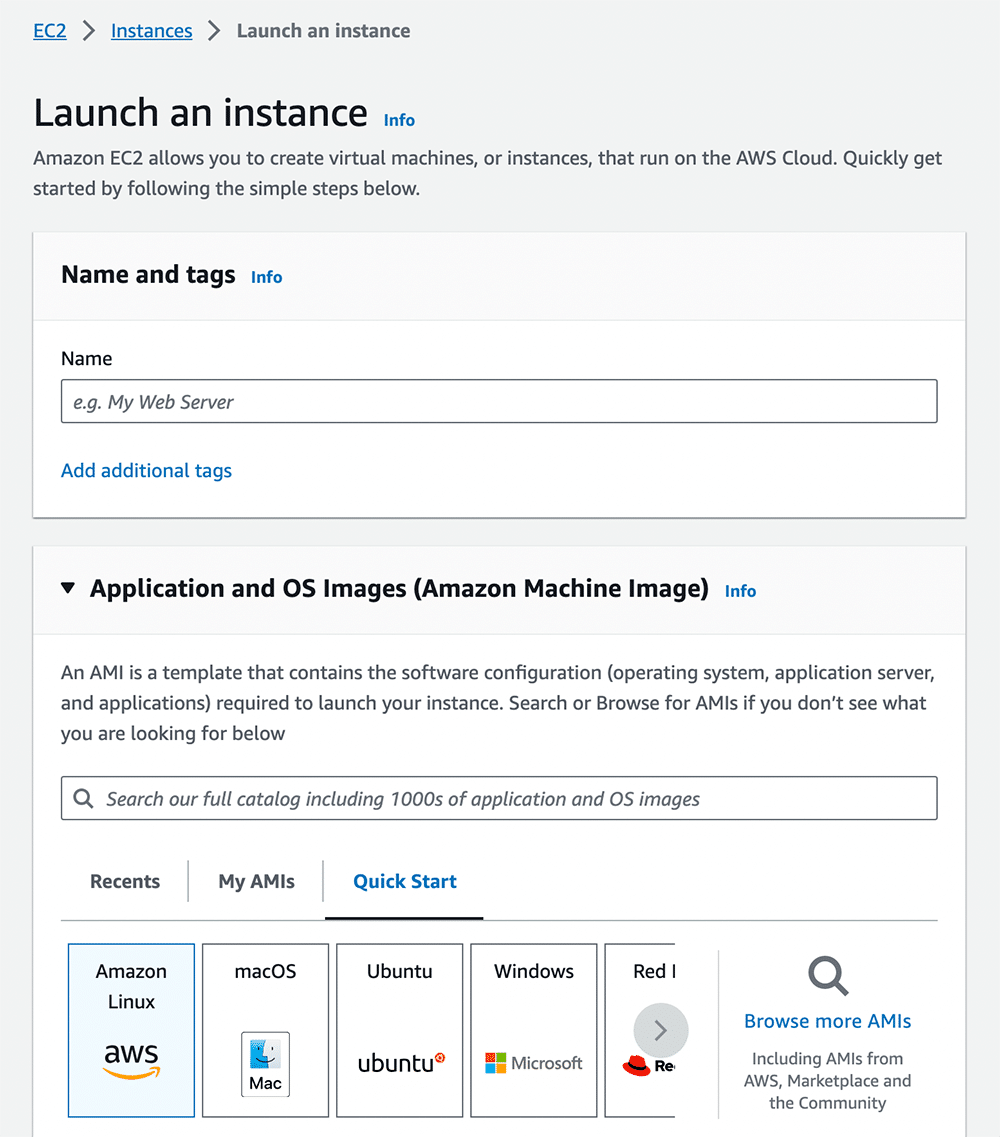Click the magnifier icon in the AMI search bar
This screenshot has height=1137, width=1000.
pos(82,798)
